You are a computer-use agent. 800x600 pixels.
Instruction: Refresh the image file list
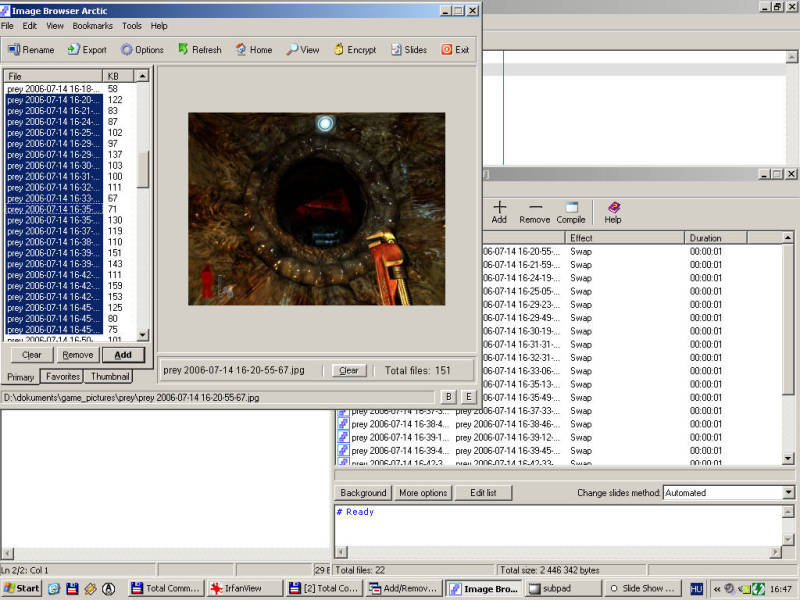(x=184, y=50)
